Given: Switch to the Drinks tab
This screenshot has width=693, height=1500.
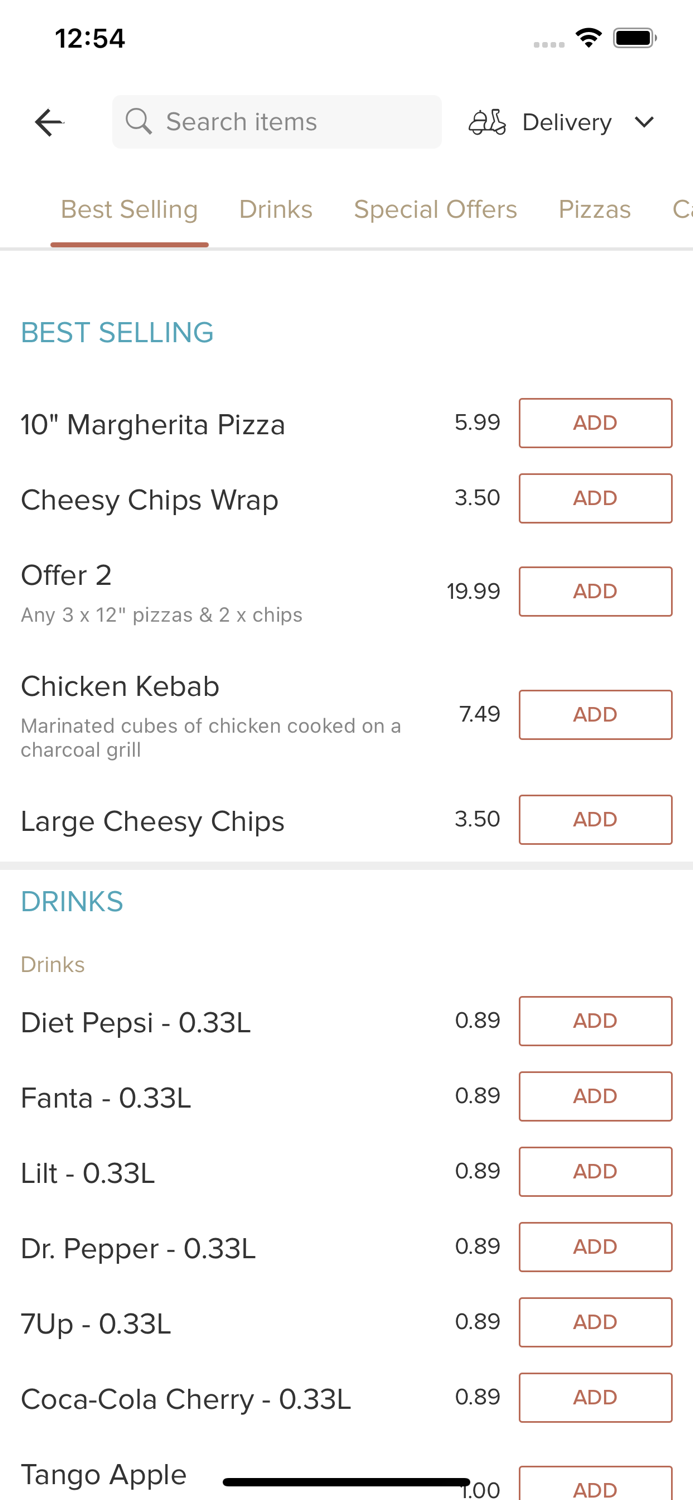Looking at the screenshot, I should (x=276, y=209).
